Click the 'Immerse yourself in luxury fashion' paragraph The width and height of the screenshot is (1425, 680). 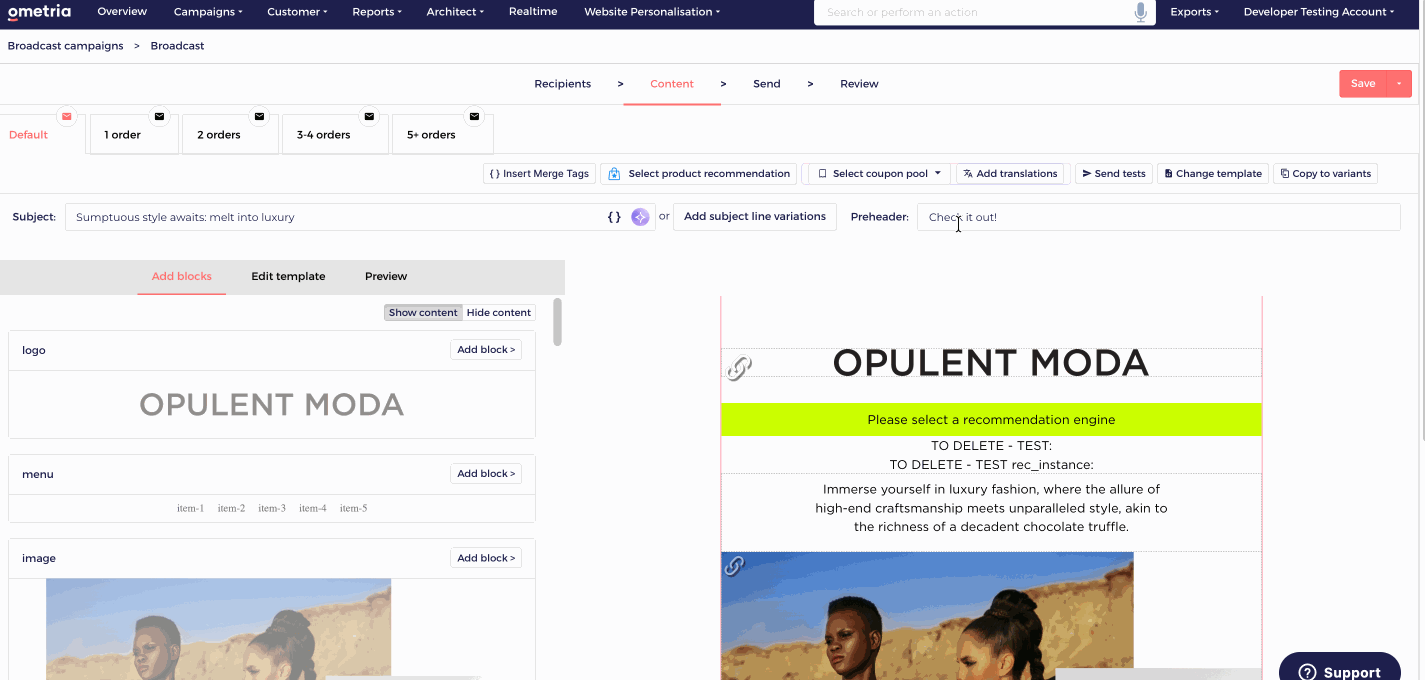pyautogui.click(x=991, y=508)
